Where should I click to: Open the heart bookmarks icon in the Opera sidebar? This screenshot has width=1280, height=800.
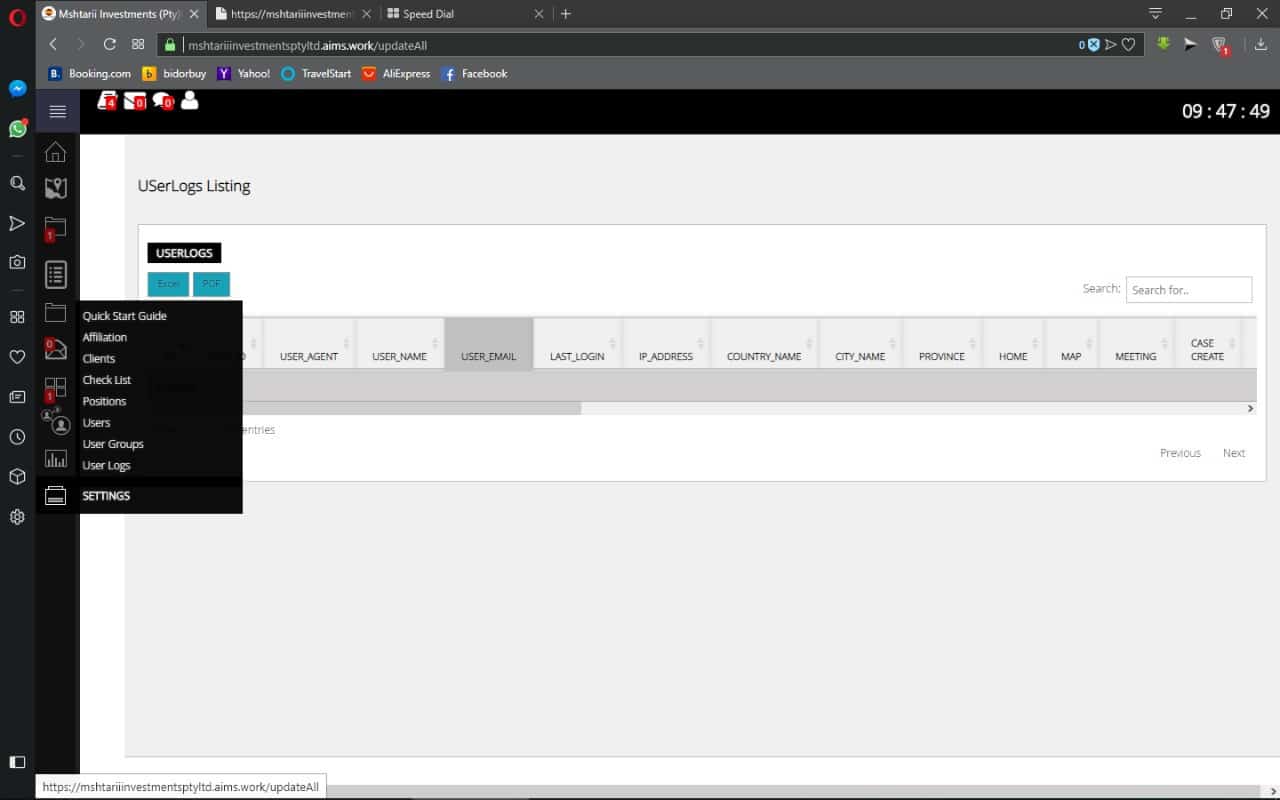pyautogui.click(x=17, y=357)
